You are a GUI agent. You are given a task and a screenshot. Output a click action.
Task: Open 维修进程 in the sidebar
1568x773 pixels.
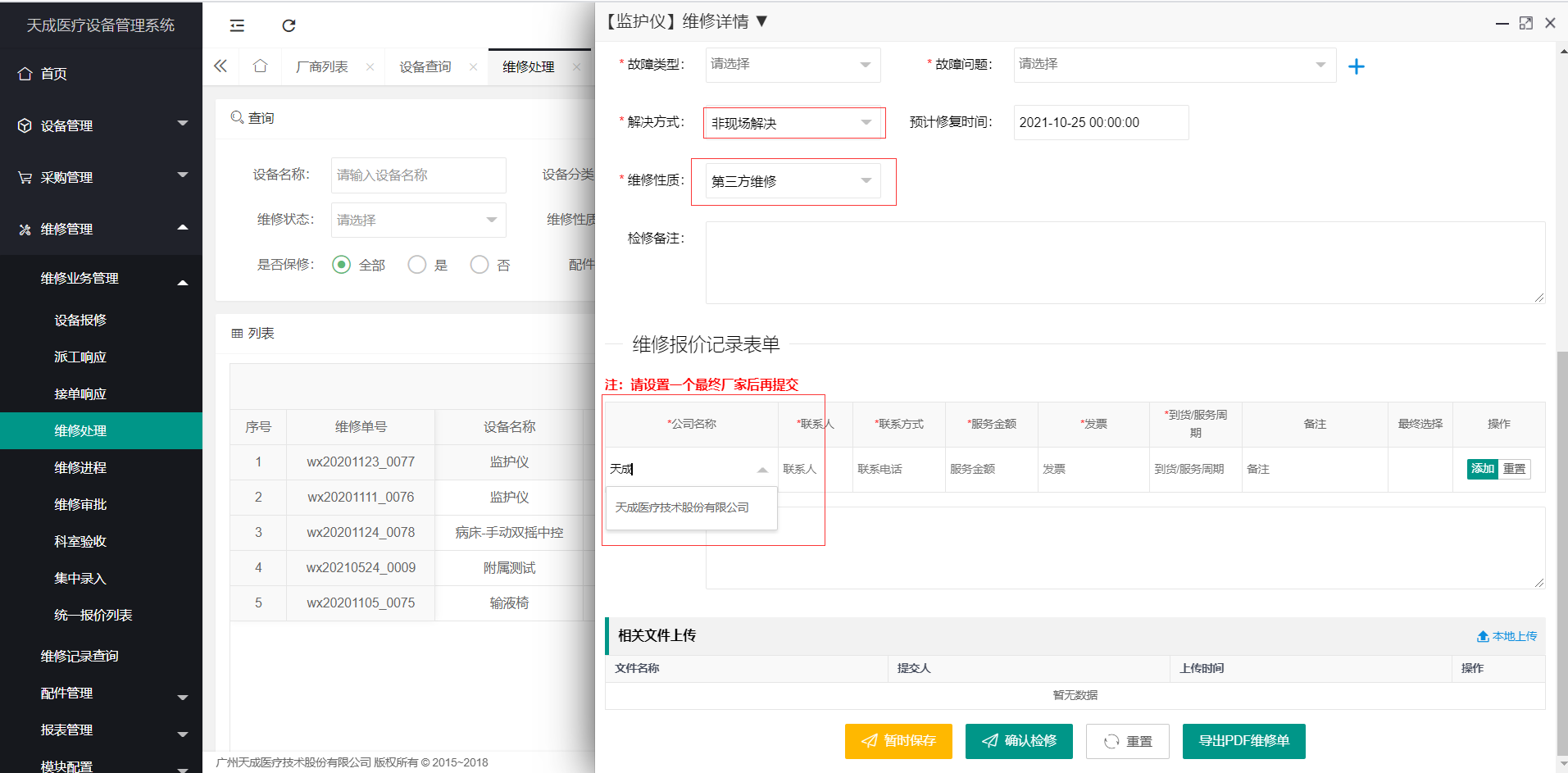(x=80, y=467)
